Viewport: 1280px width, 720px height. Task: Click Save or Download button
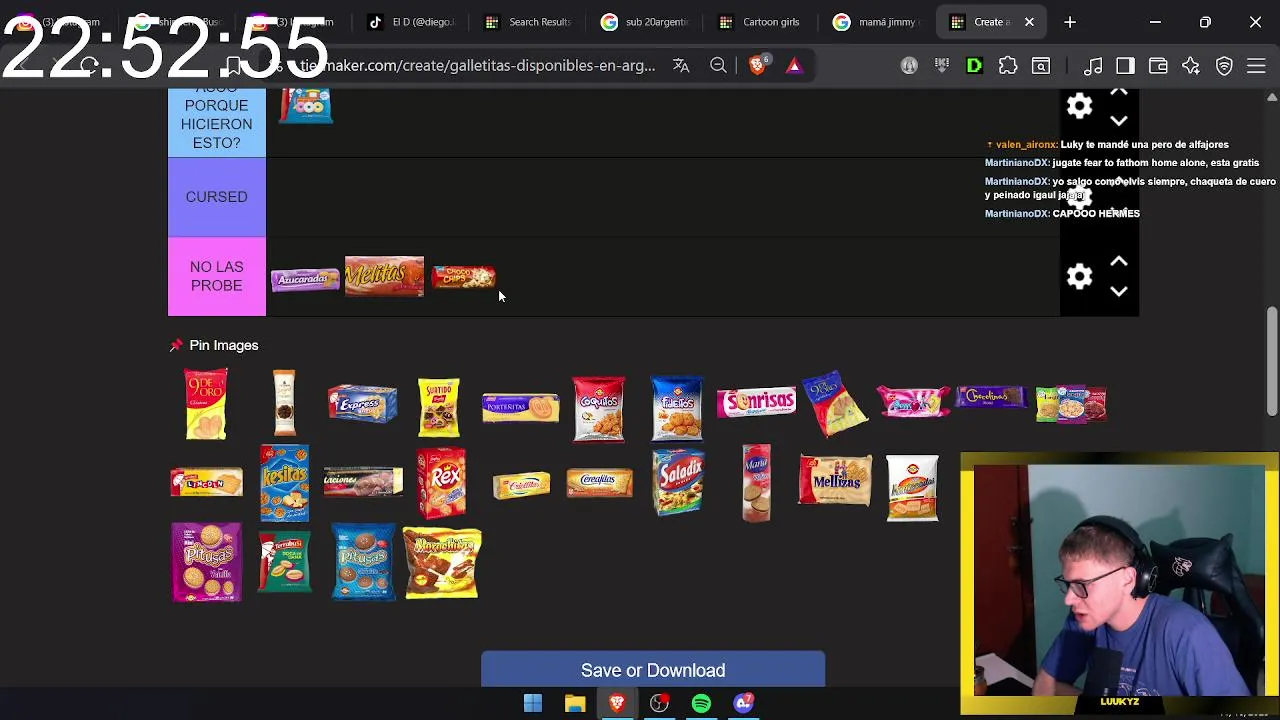click(653, 670)
